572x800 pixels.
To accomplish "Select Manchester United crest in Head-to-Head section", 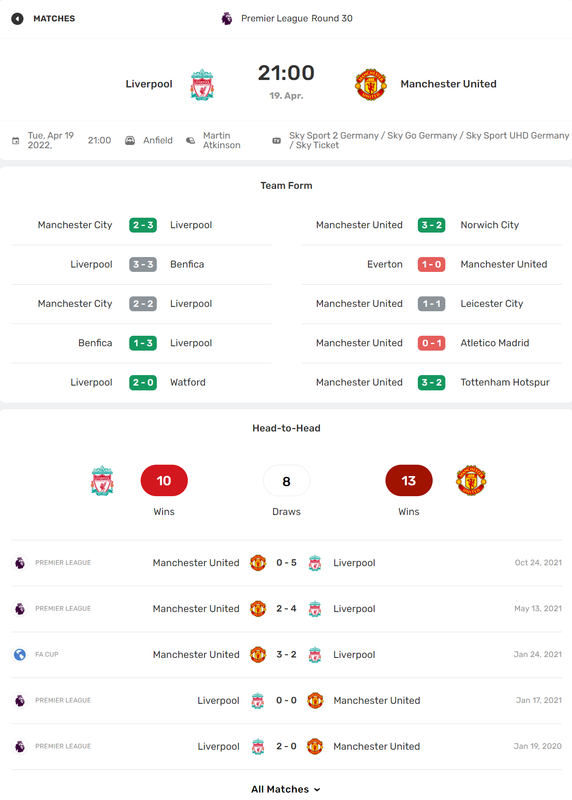I will (x=471, y=481).
